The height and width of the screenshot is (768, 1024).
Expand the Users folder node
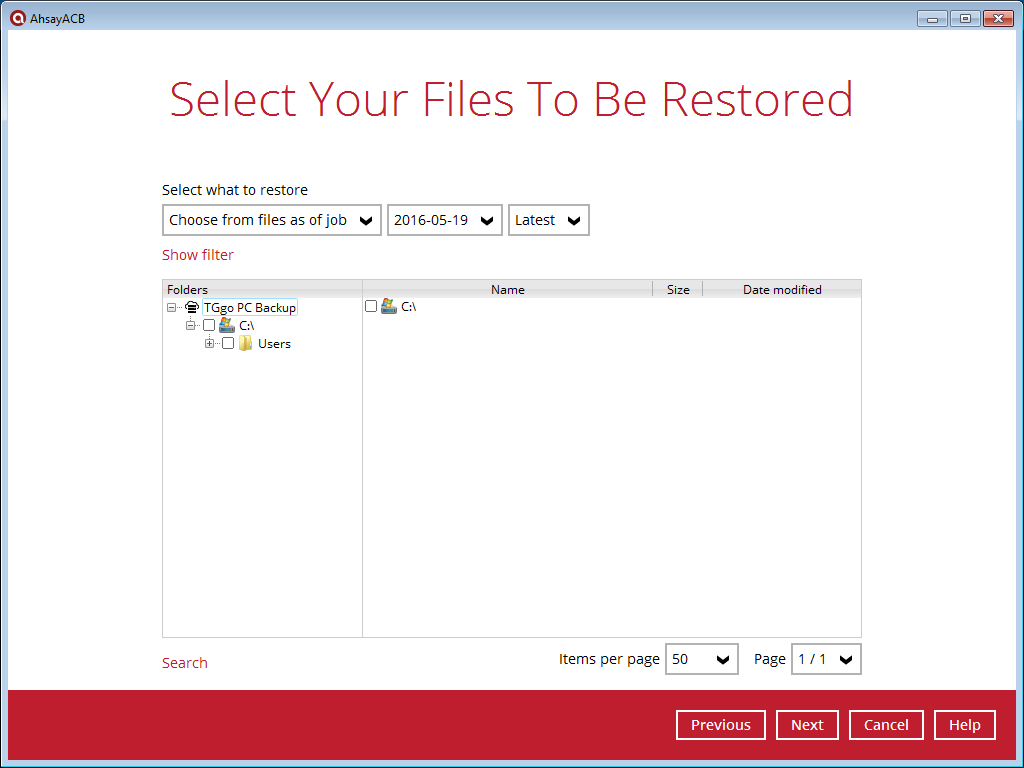pos(210,344)
